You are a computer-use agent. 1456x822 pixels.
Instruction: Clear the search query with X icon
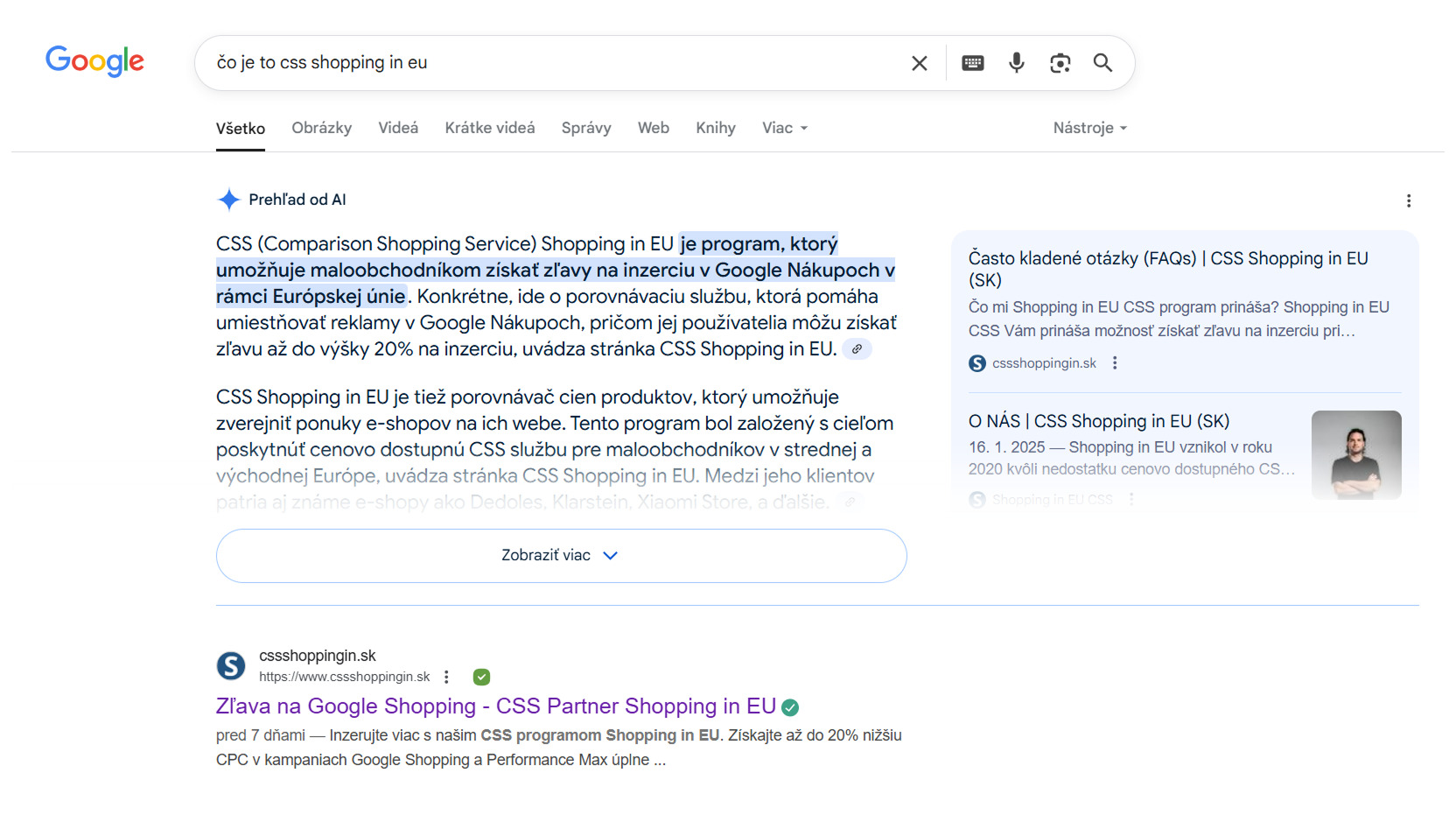(919, 63)
